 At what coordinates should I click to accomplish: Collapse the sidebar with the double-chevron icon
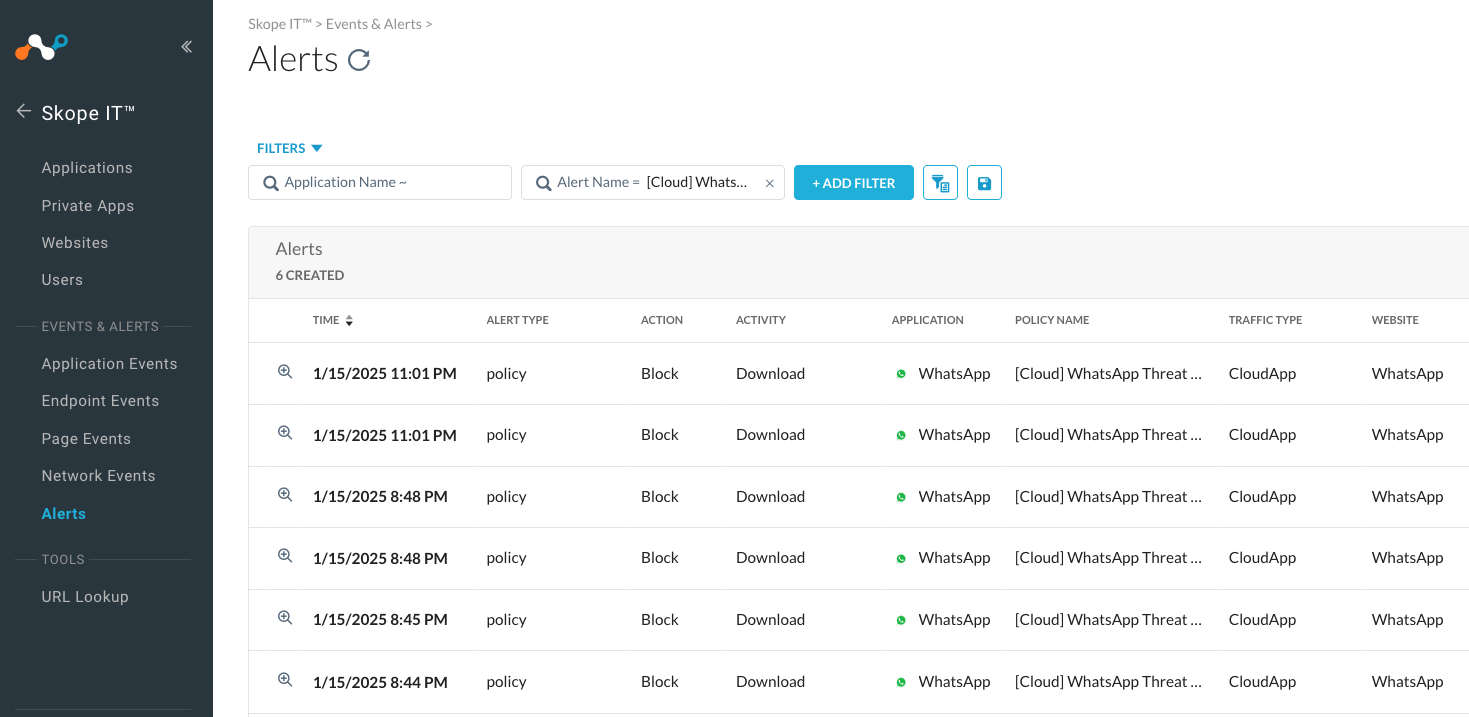coord(186,46)
